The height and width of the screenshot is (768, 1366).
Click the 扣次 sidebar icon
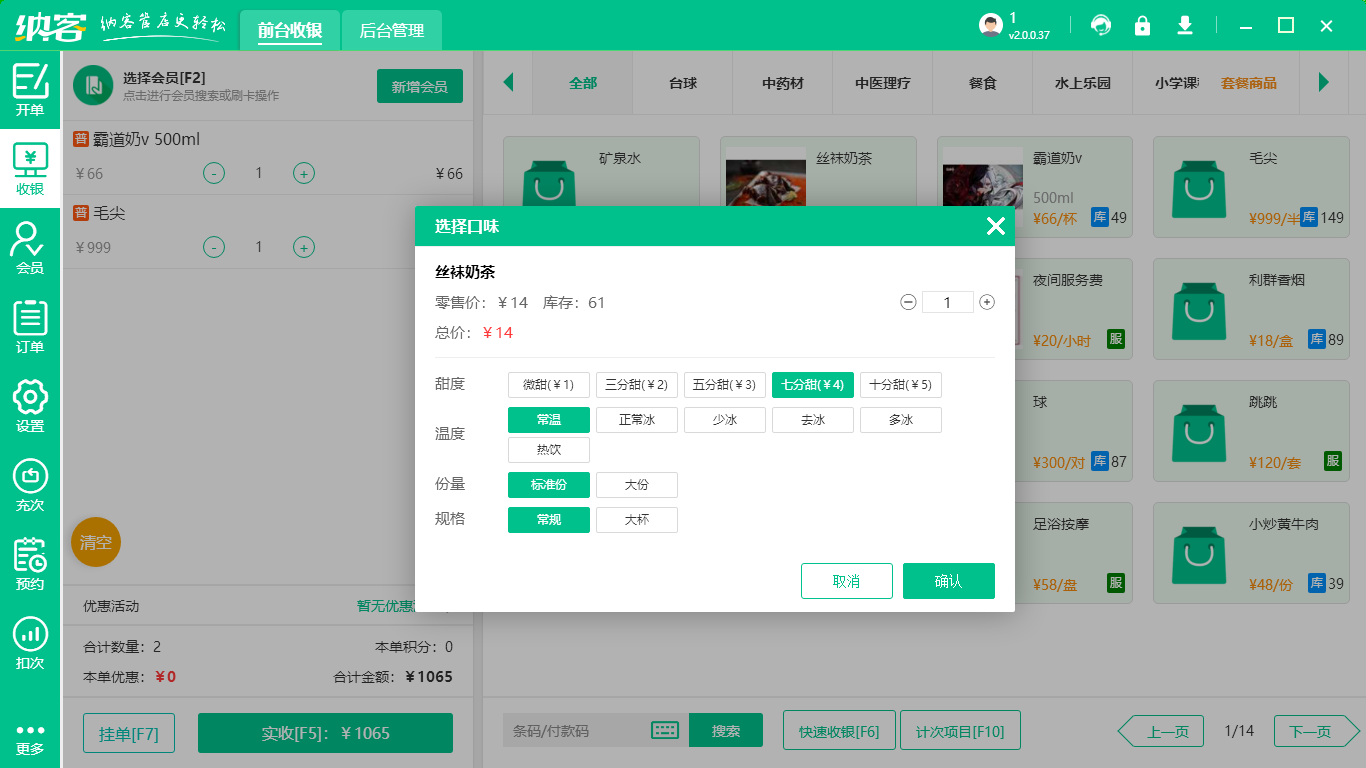pyautogui.click(x=30, y=640)
